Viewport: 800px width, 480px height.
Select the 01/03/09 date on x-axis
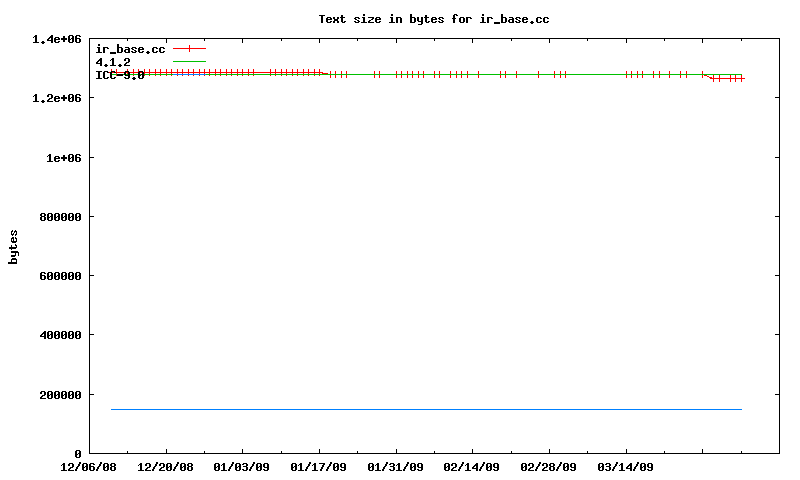[x=242, y=467]
